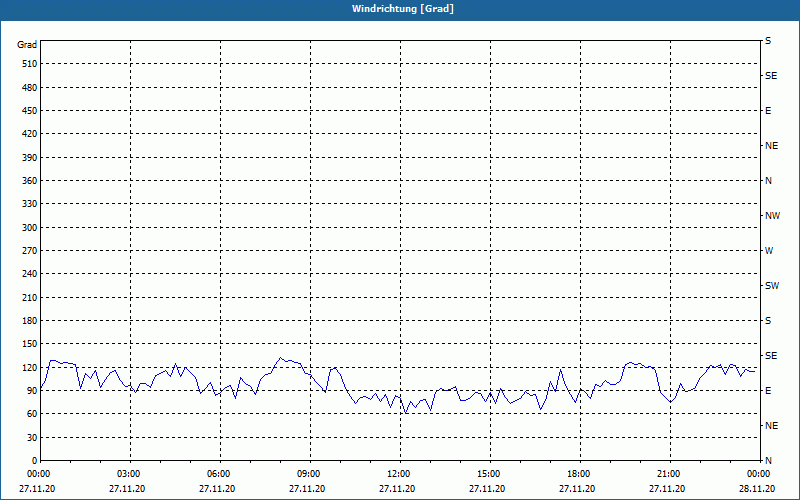Click the topmost S compass label

(768, 41)
